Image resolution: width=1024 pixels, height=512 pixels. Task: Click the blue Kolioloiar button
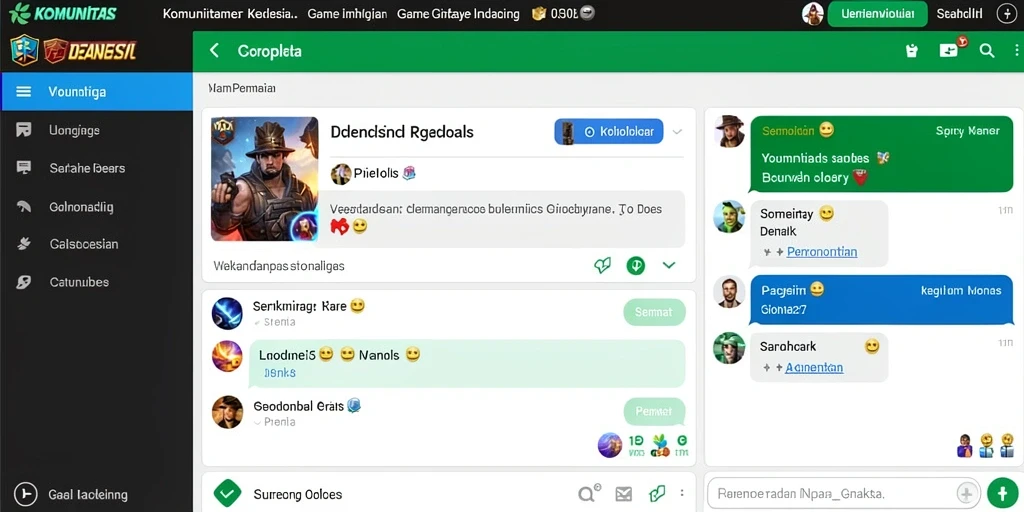[609, 132]
